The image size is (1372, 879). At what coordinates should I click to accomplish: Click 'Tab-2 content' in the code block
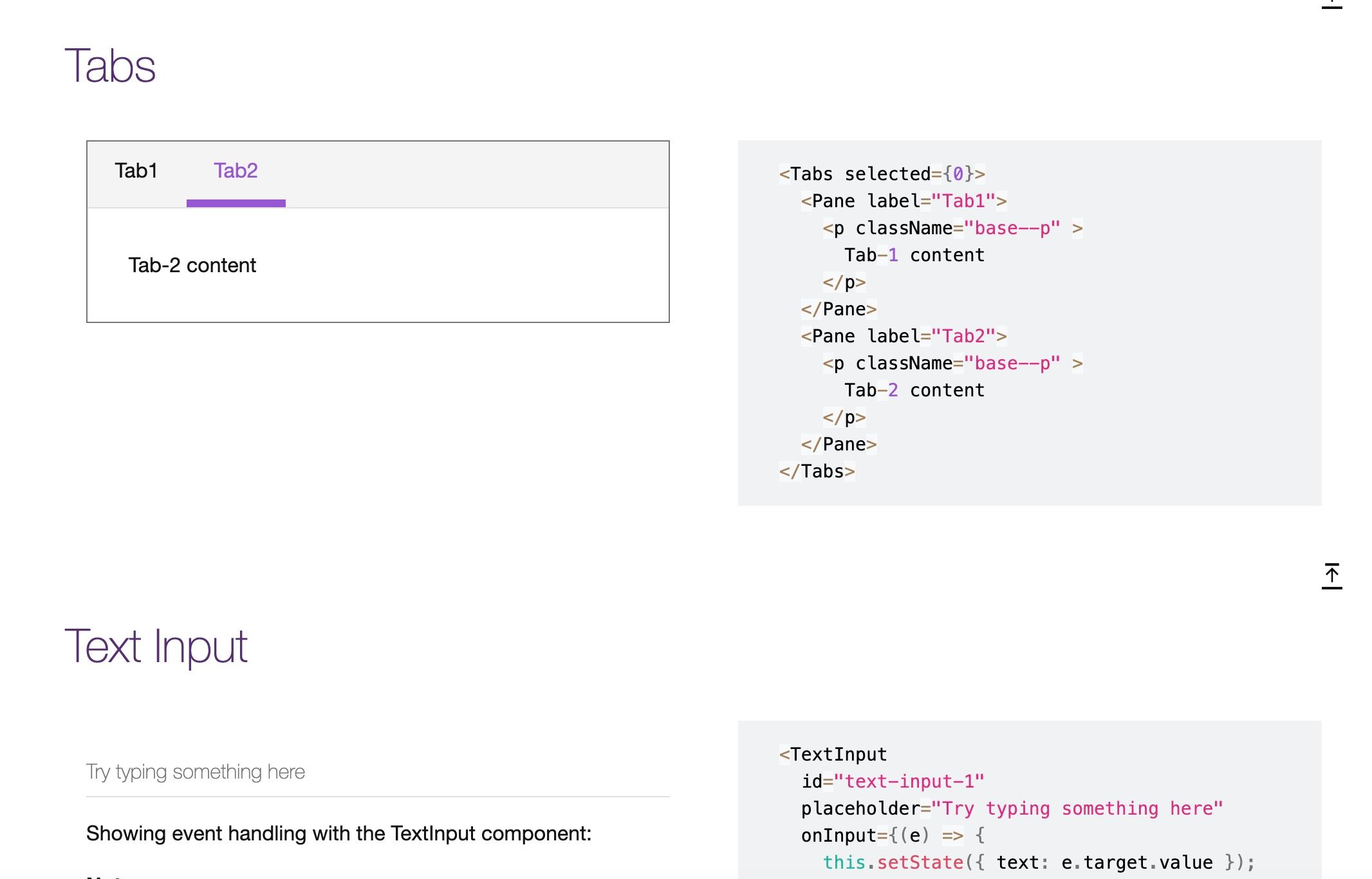point(914,391)
